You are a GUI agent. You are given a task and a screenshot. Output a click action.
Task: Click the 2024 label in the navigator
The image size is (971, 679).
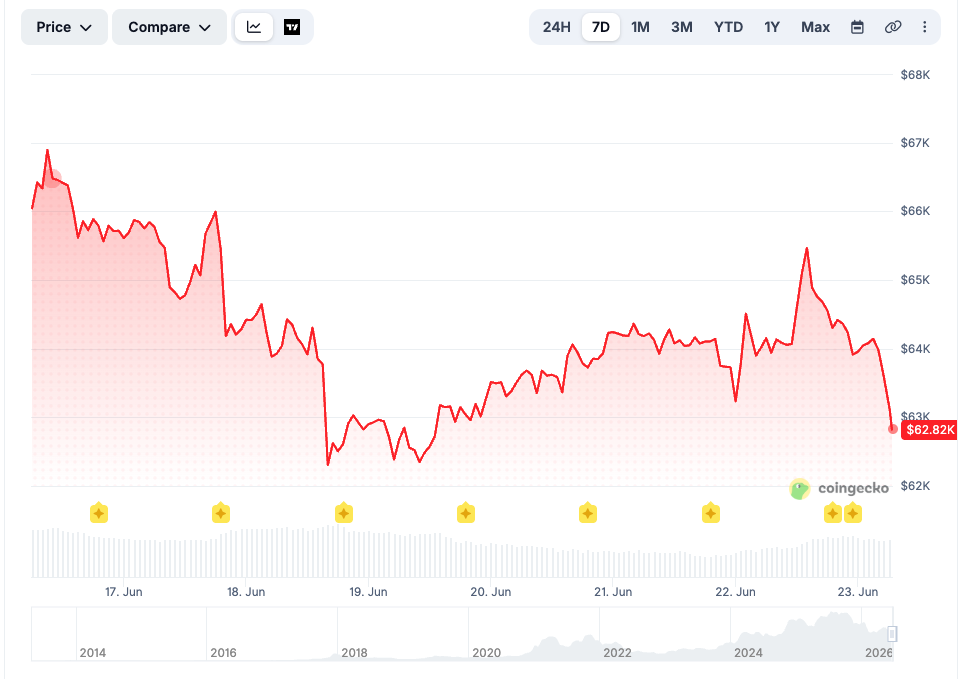click(x=748, y=653)
